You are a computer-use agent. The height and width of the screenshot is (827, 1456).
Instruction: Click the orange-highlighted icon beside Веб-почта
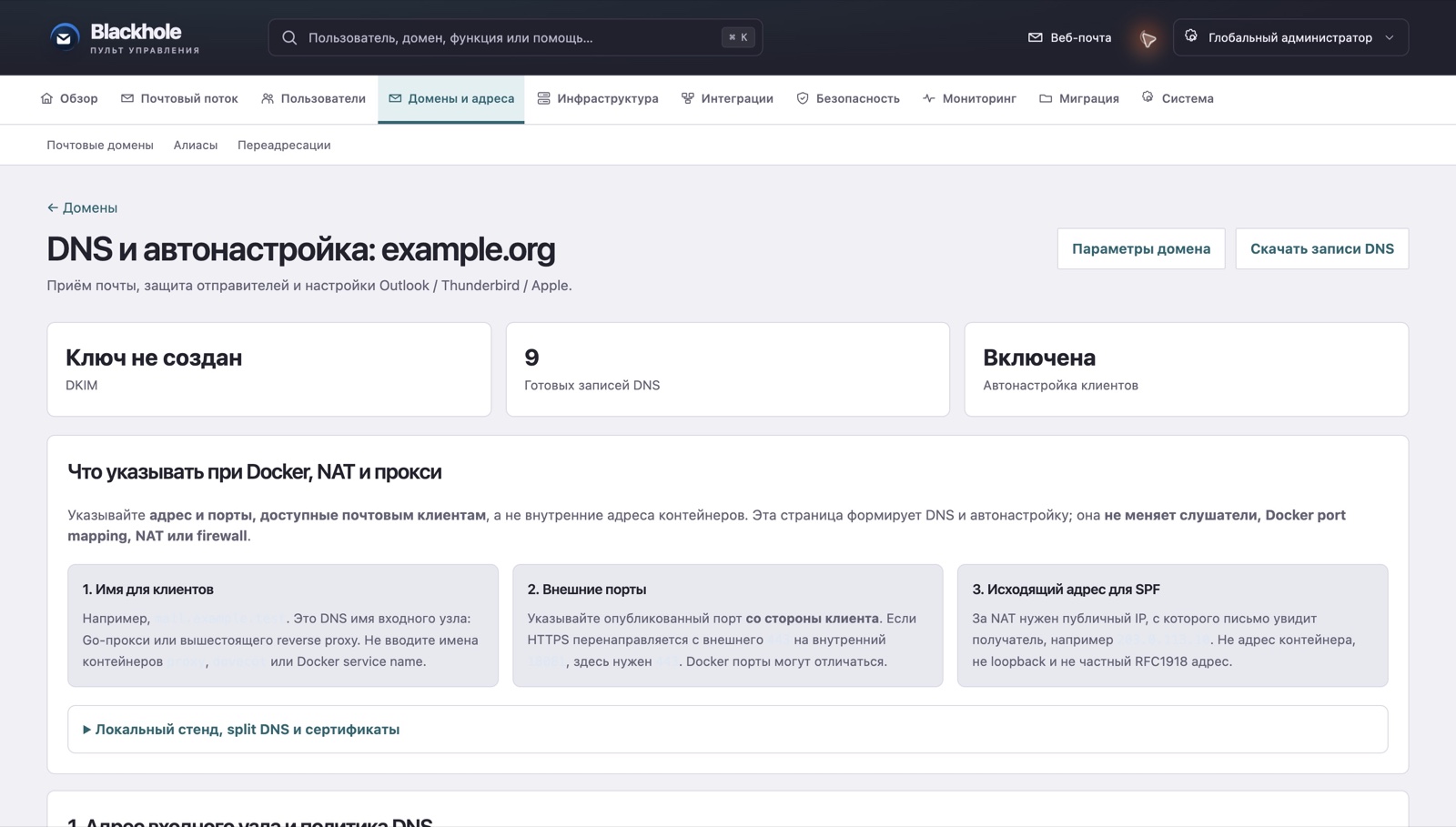pyautogui.click(x=1148, y=38)
